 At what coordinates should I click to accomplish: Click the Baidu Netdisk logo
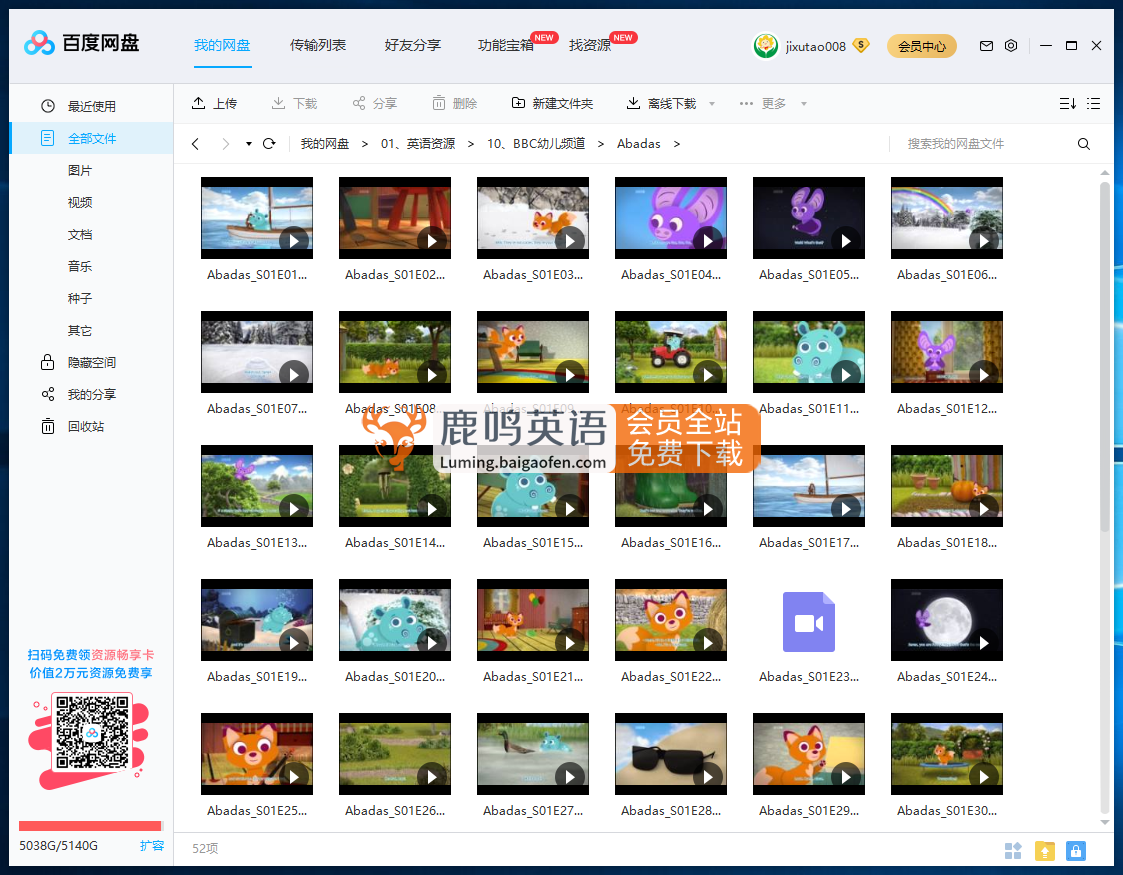(82, 44)
